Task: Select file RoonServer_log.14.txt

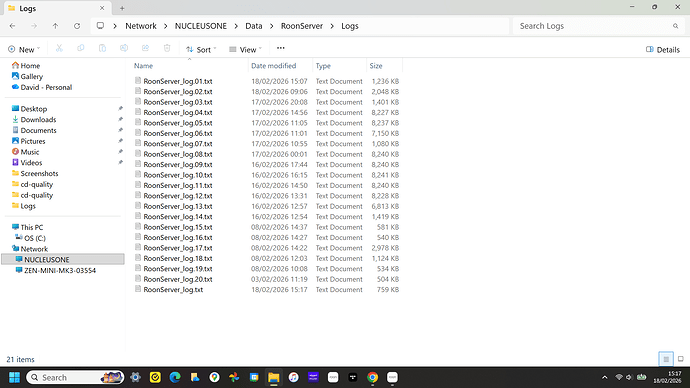Action: pos(178,216)
